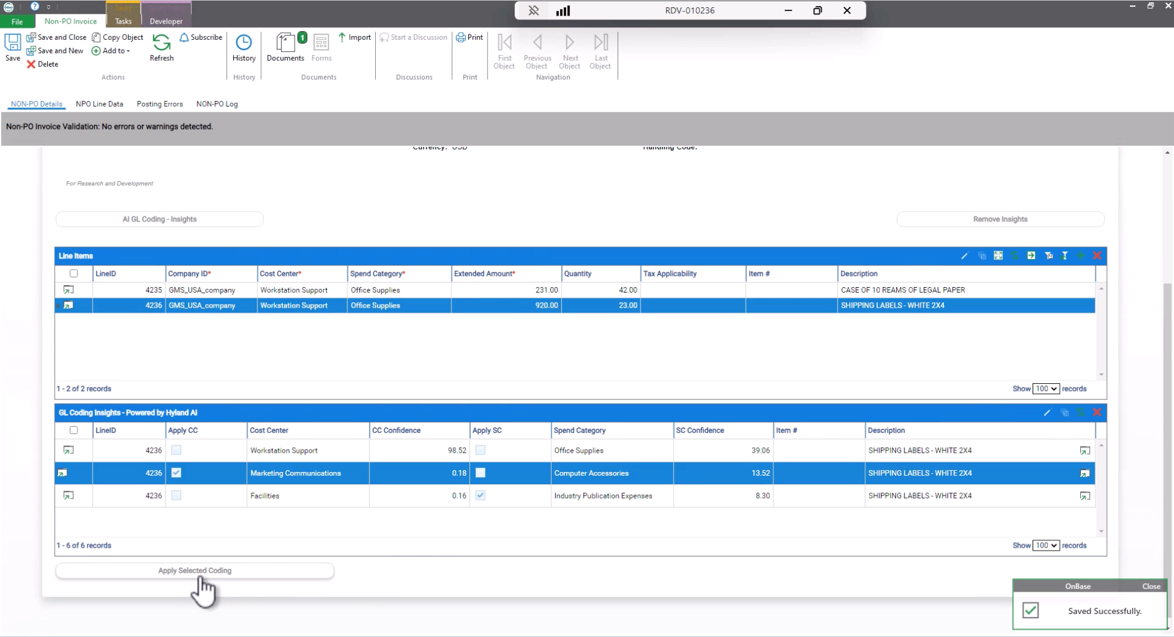This screenshot has width=1174, height=637.
Task: Click the green refresh icon in Line Items header
Action: [1015, 256]
